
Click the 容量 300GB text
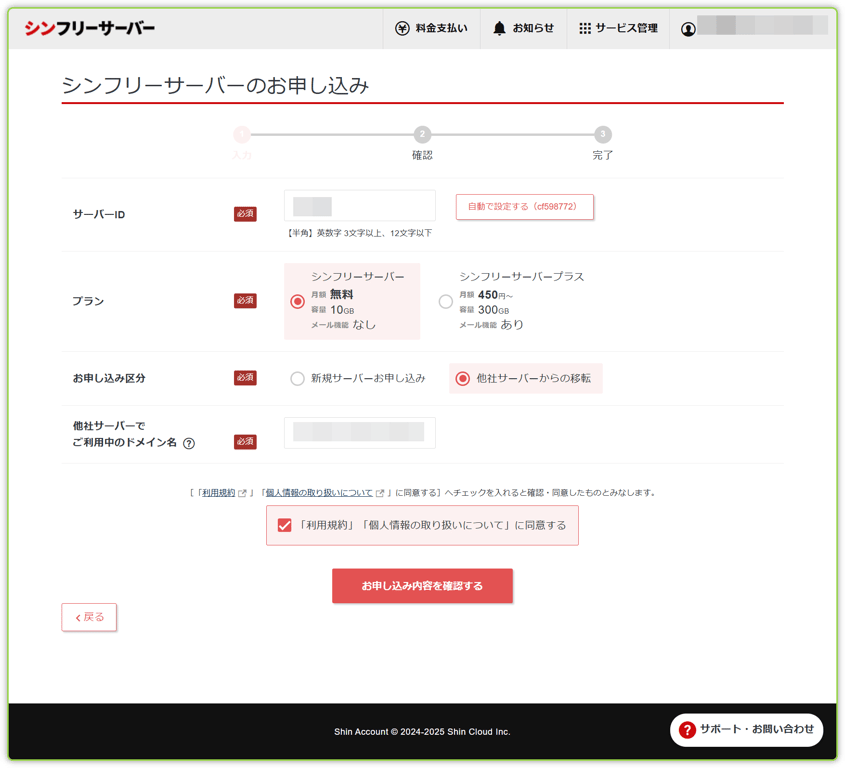pos(484,310)
